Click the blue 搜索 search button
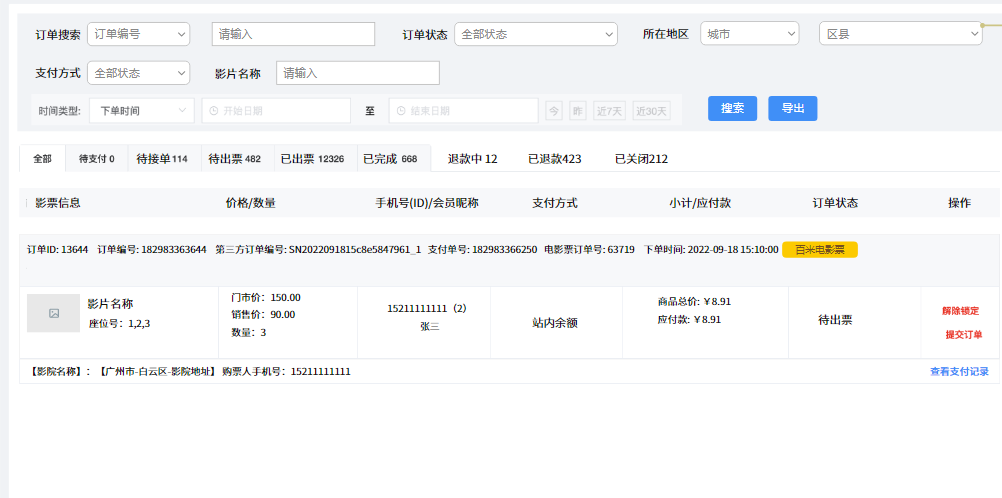 point(732,109)
